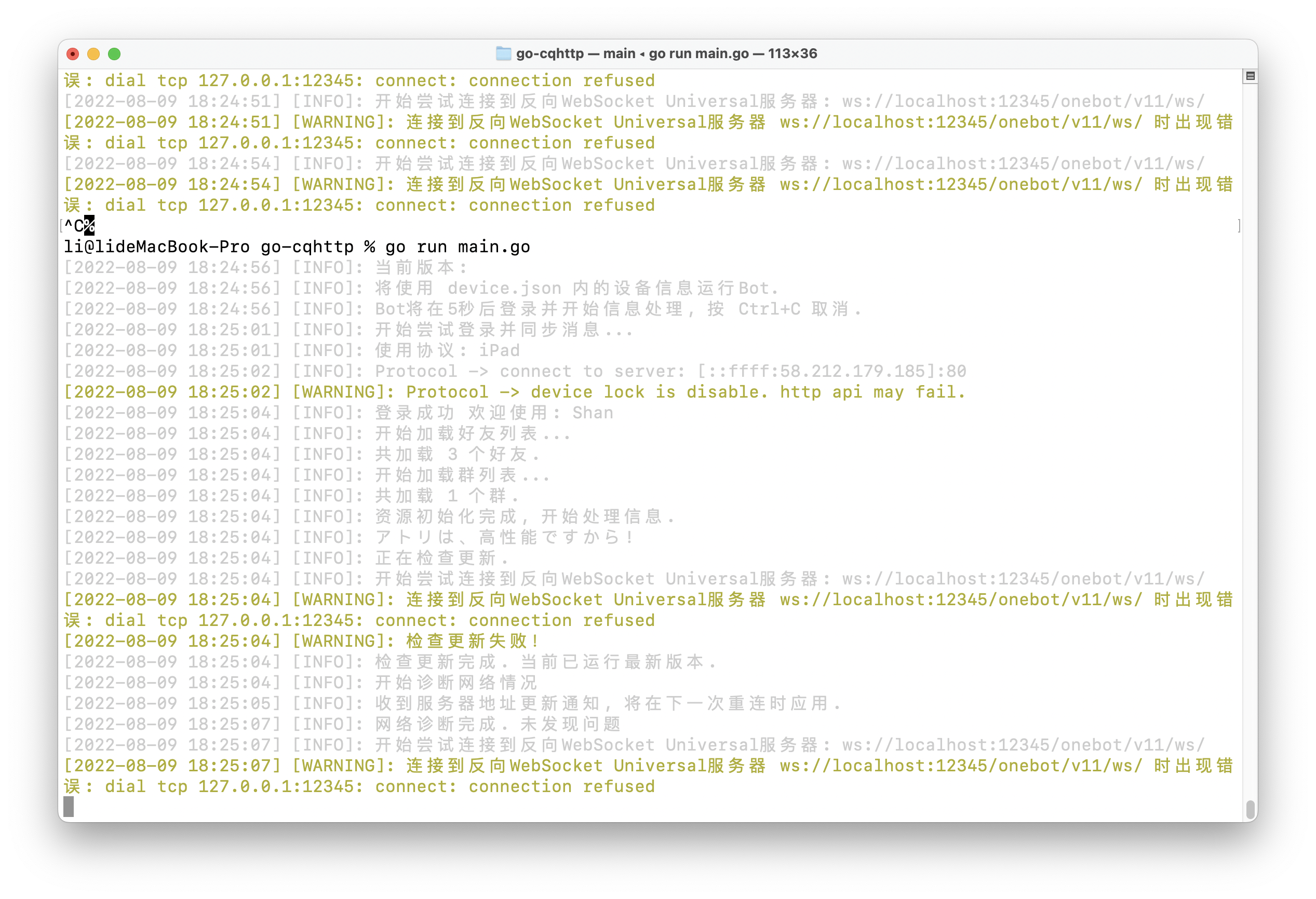Click the red close window button
Image resolution: width=1316 pixels, height=899 pixels.
73,54
